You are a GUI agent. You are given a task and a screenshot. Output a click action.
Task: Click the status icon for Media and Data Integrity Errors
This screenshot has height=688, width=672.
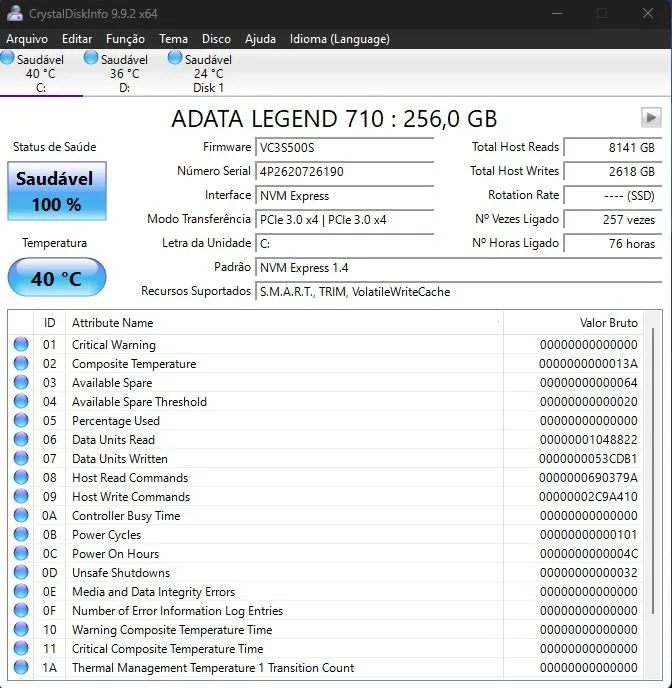[x=21, y=591]
